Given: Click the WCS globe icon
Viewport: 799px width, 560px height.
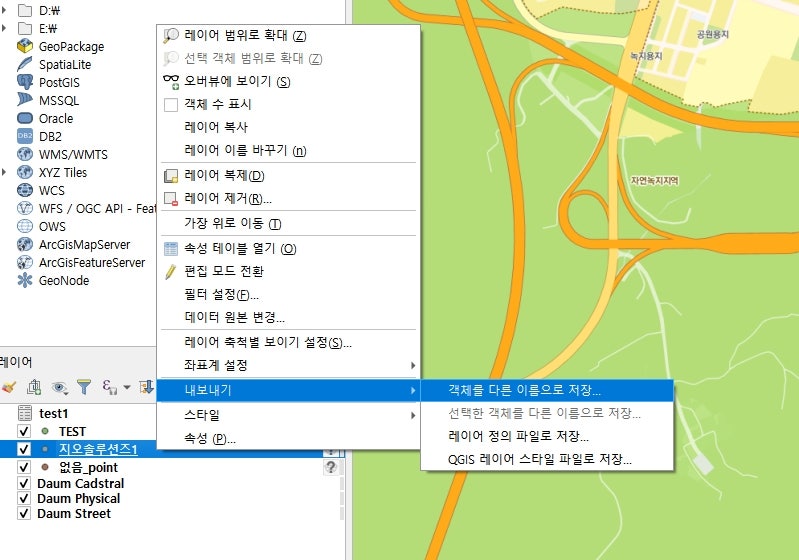Looking at the screenshot, I should coord(24,190).
